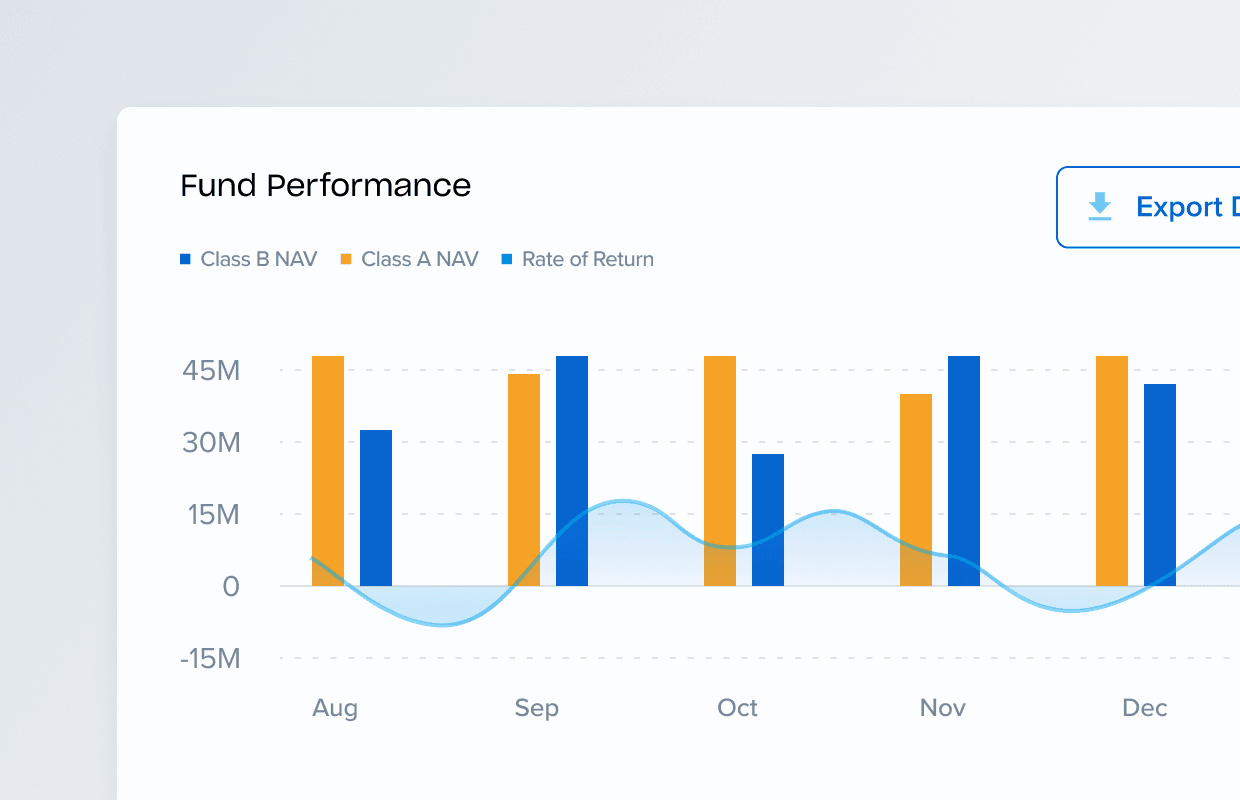The image size is (1240, 800).
Task: Click the light blue Rate of Return legend square
Action: (508, 258)
